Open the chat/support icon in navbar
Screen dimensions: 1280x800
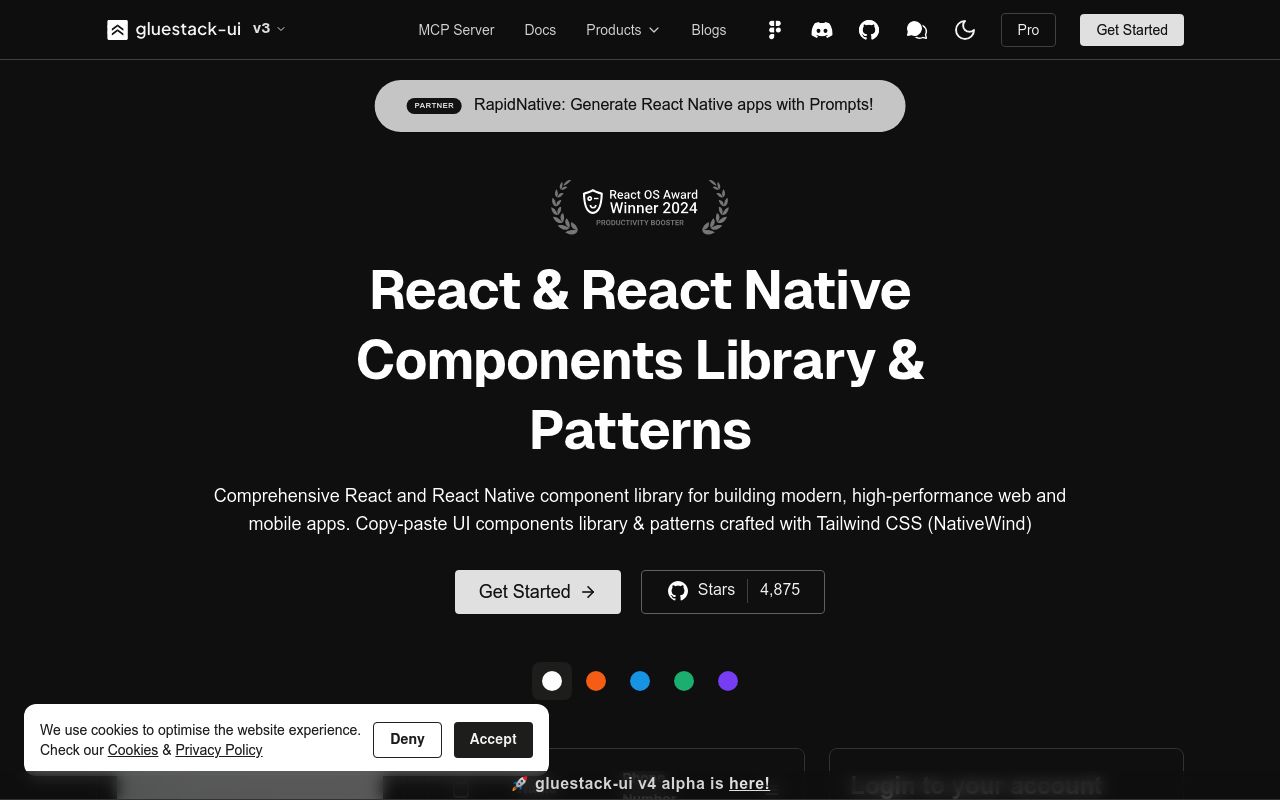coord(916,30)
